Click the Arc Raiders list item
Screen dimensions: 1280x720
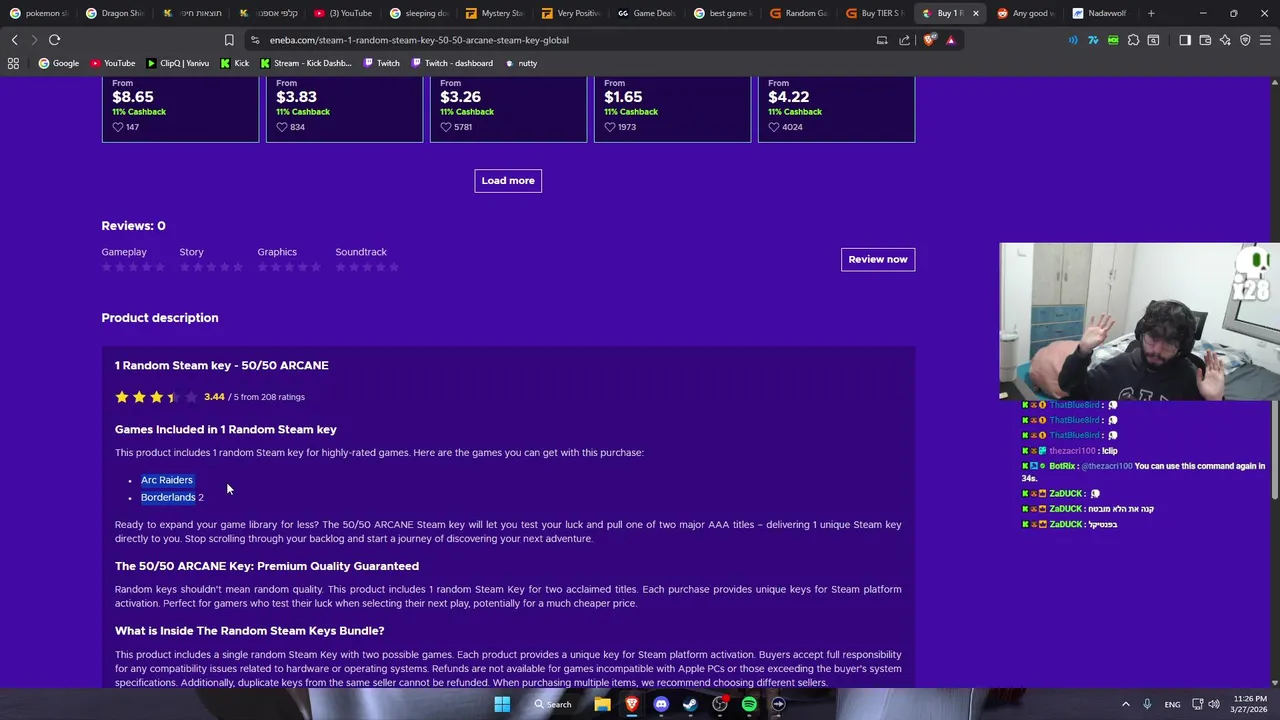[x=167, y=480]
